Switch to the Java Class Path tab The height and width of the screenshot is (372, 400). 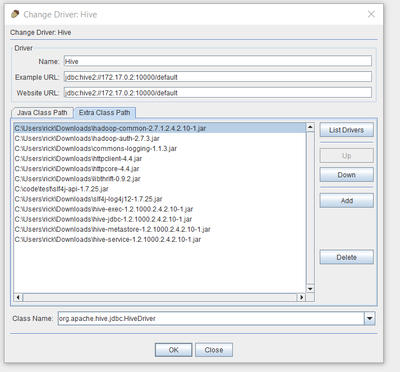(42, 113)
